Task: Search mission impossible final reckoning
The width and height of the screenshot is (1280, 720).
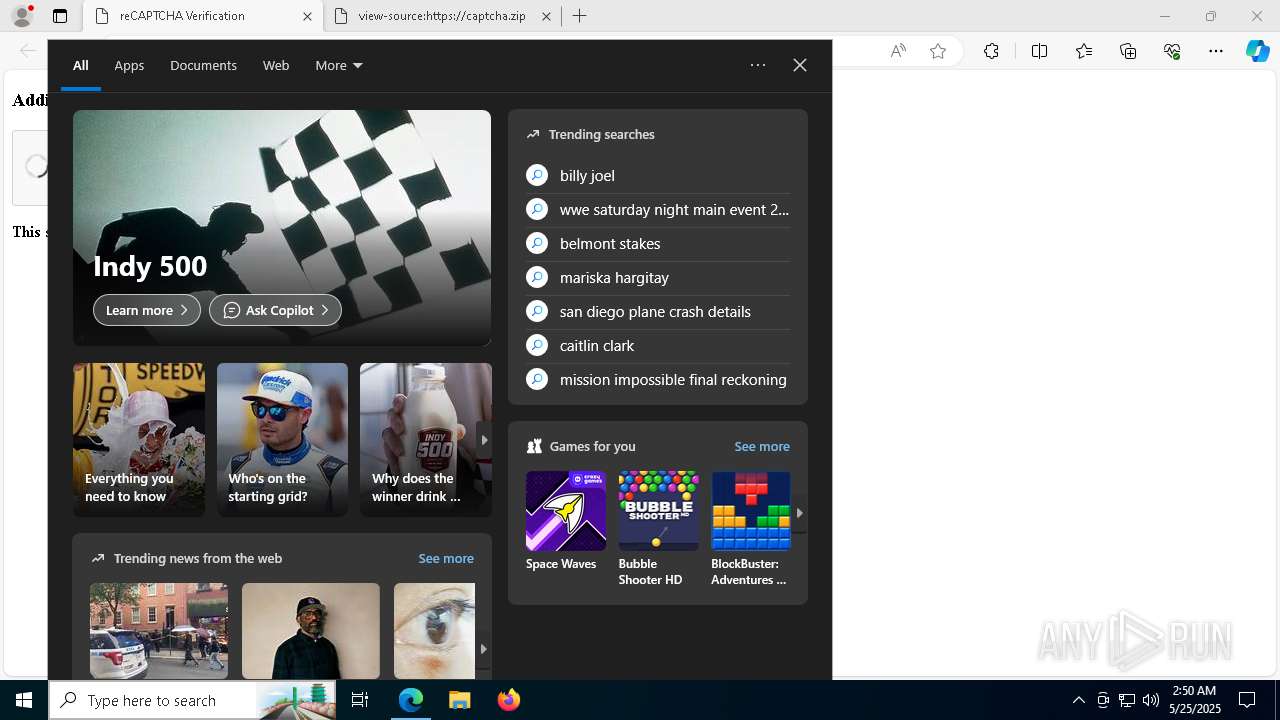Action: tap(658, 379)
